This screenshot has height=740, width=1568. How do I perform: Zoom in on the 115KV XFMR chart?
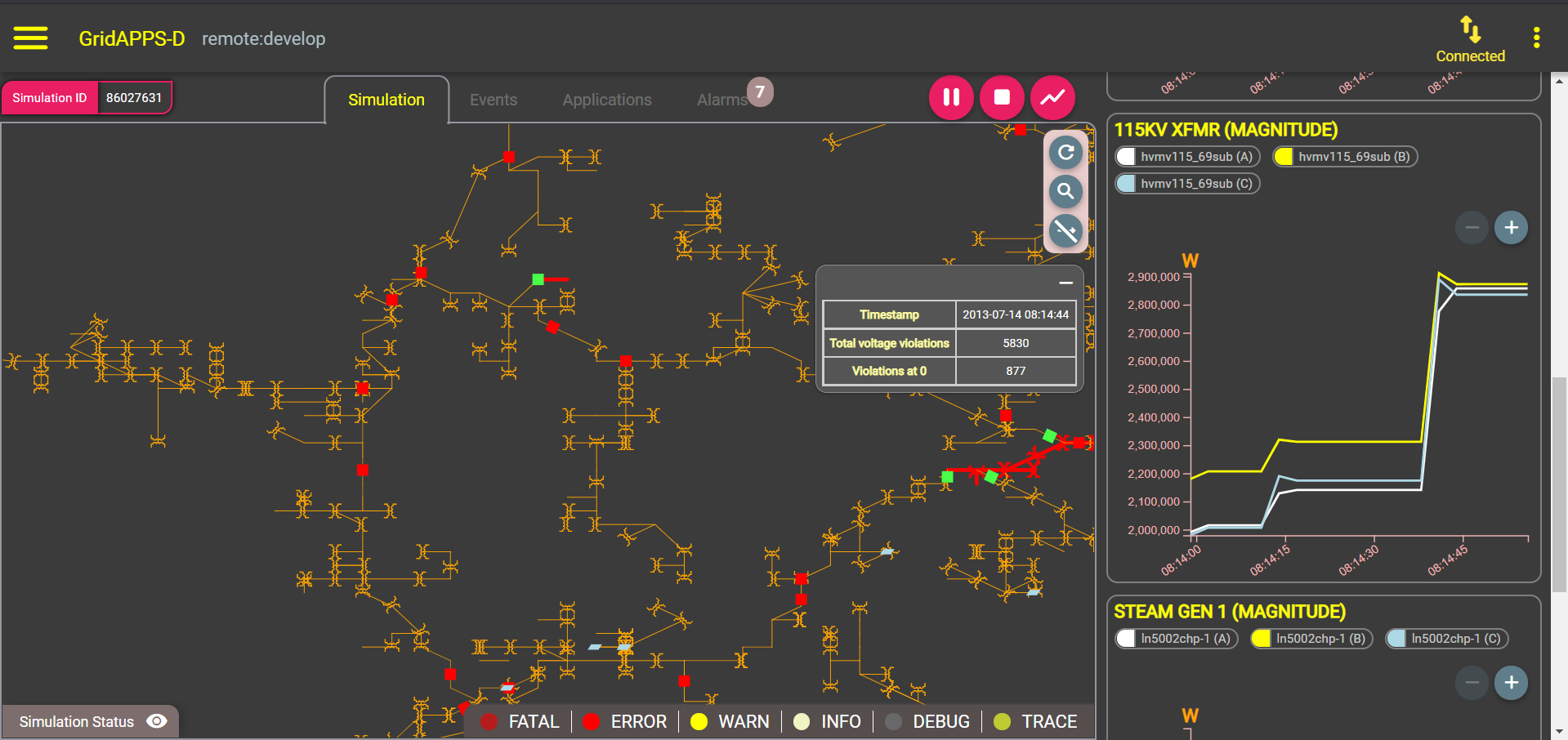1511,227
